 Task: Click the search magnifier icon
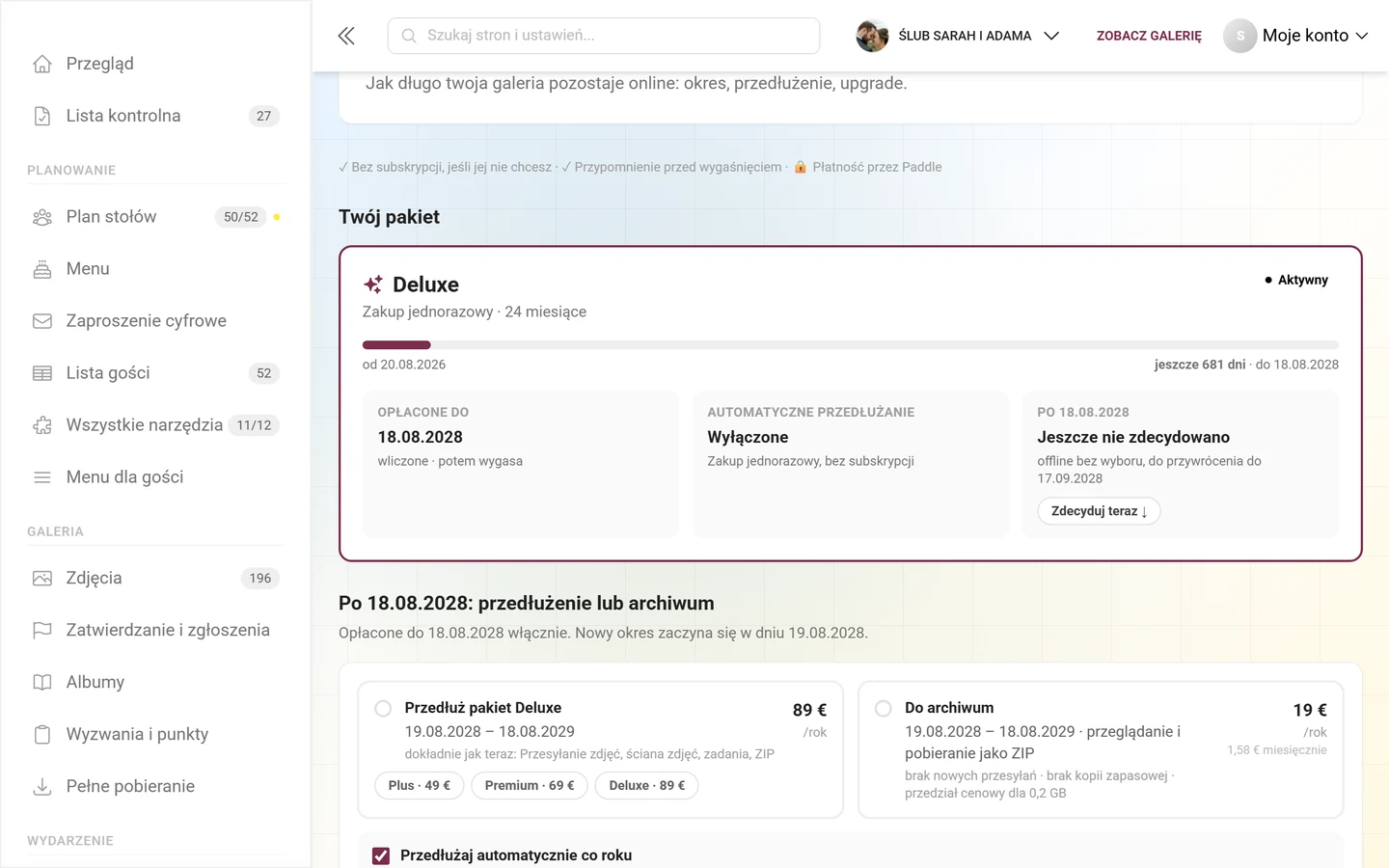tap(409, 36)
